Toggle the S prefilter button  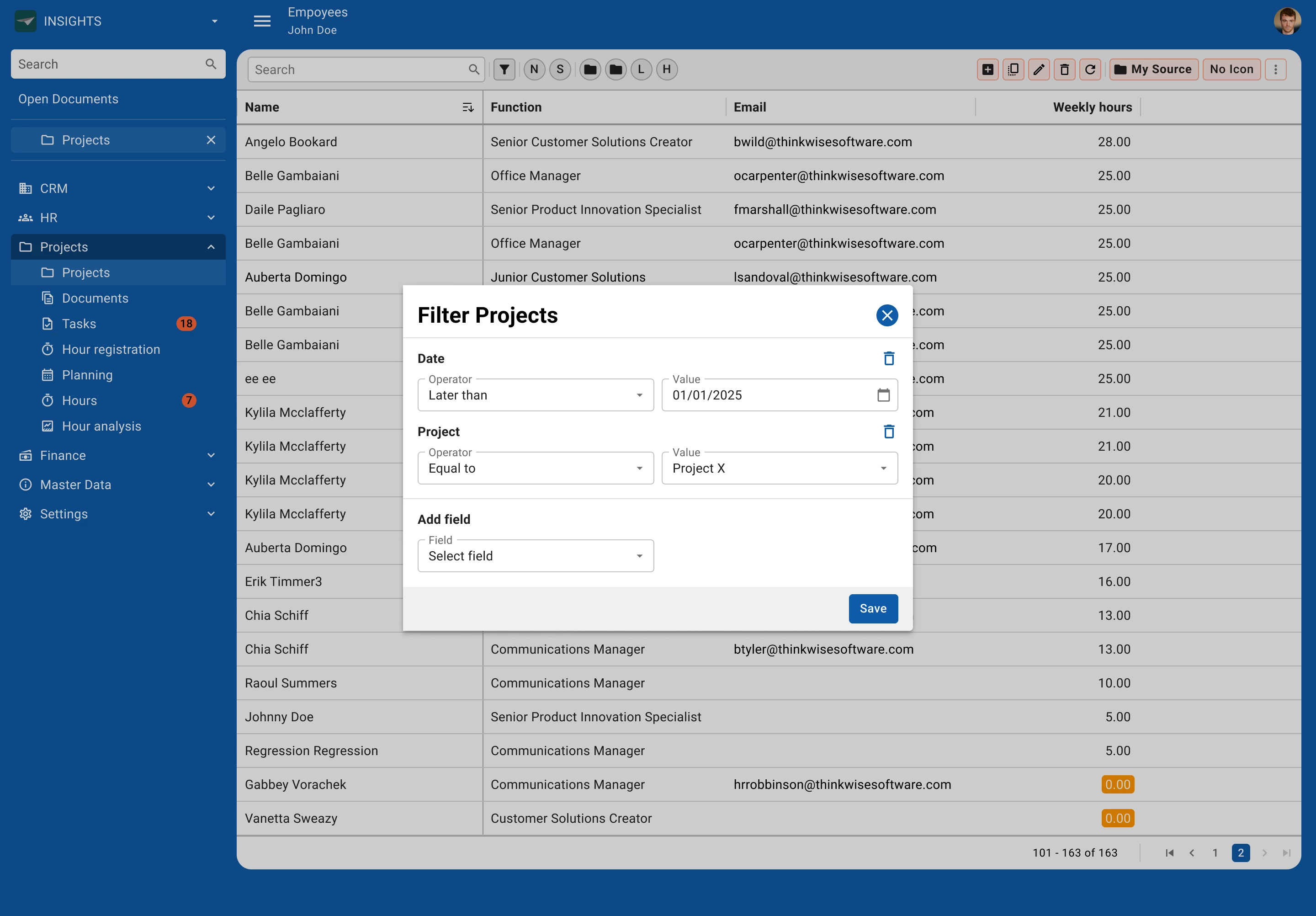[560, 69]
